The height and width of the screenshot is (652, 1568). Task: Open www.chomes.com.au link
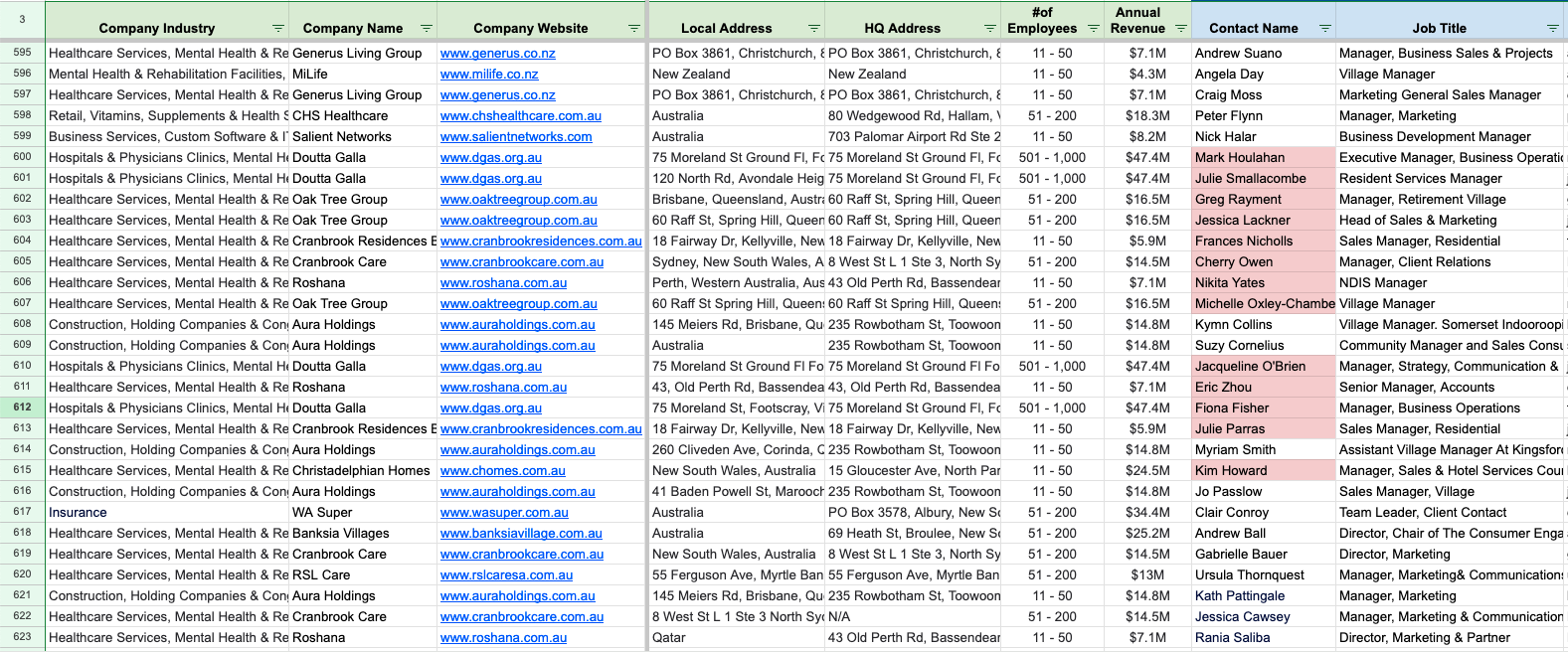pos(503,471)
